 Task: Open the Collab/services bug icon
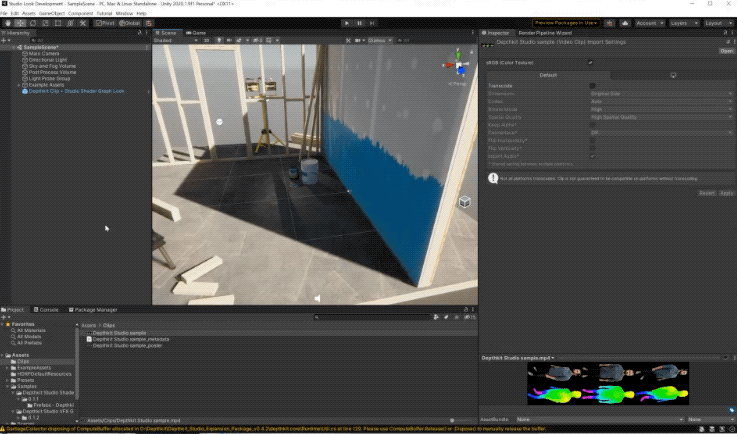tap(610, 23)
